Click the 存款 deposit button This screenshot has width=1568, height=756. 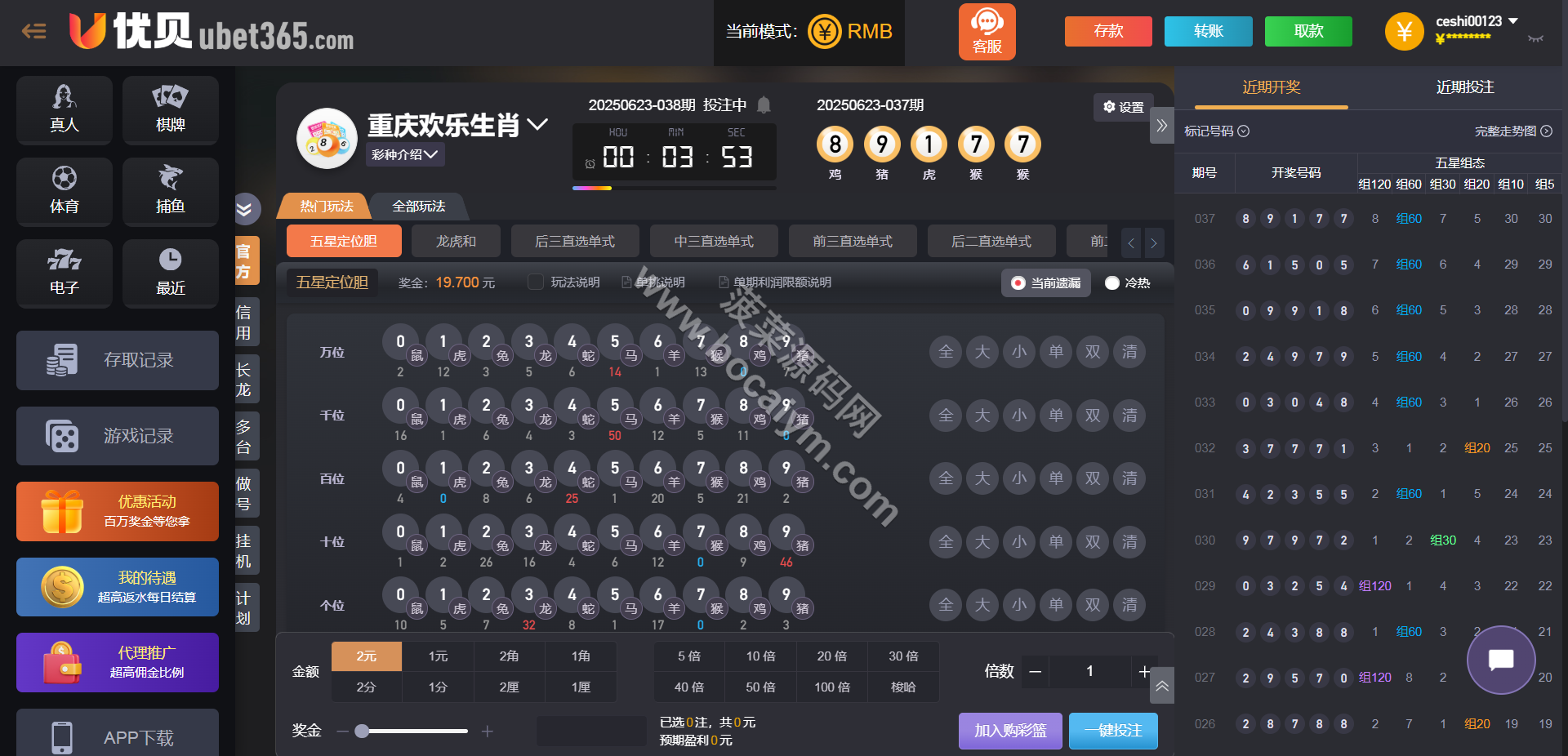point(1108,31)
